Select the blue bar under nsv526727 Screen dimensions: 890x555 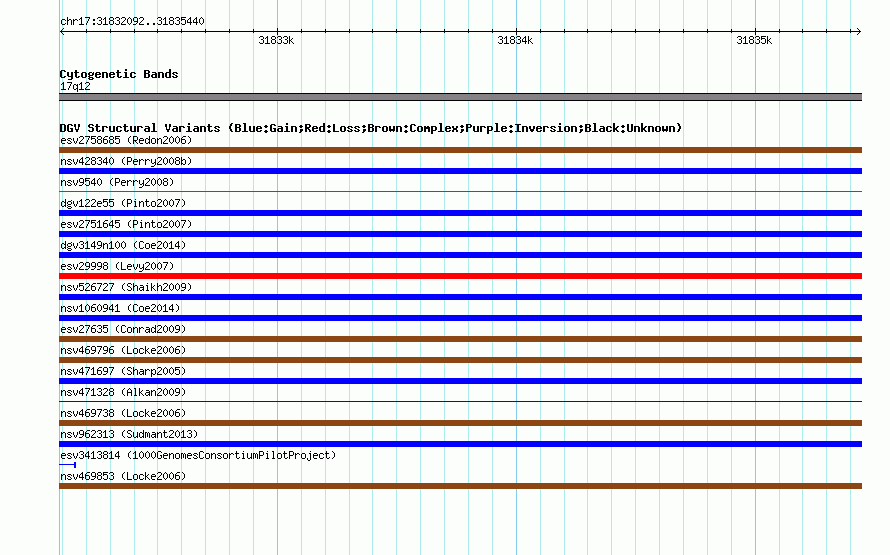click(x=460, y=297)
